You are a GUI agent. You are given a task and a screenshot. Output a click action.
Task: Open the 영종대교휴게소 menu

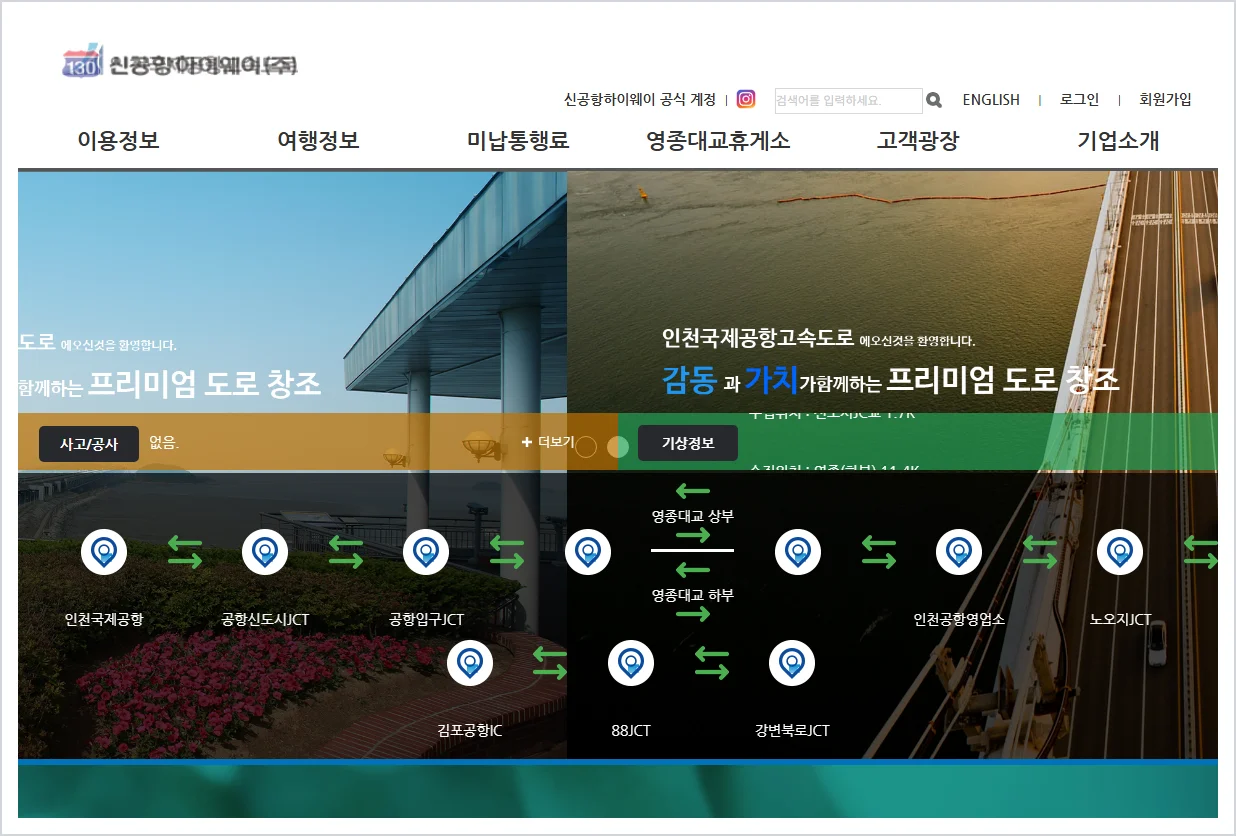pyautogui.click(x=718, y=141)
